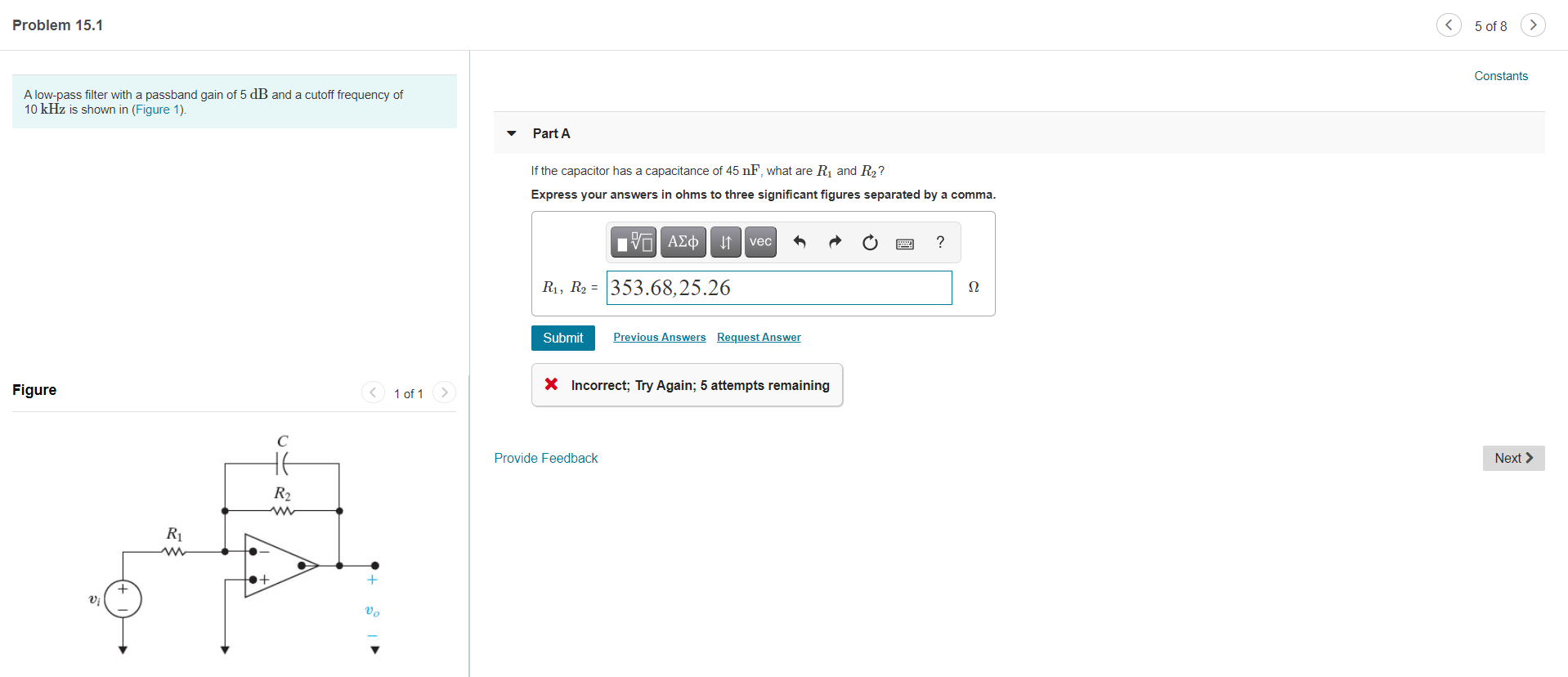Collapse the Part A section triangle
The width and height of the screenshot is (1568, 677).
tap(512, 133)
